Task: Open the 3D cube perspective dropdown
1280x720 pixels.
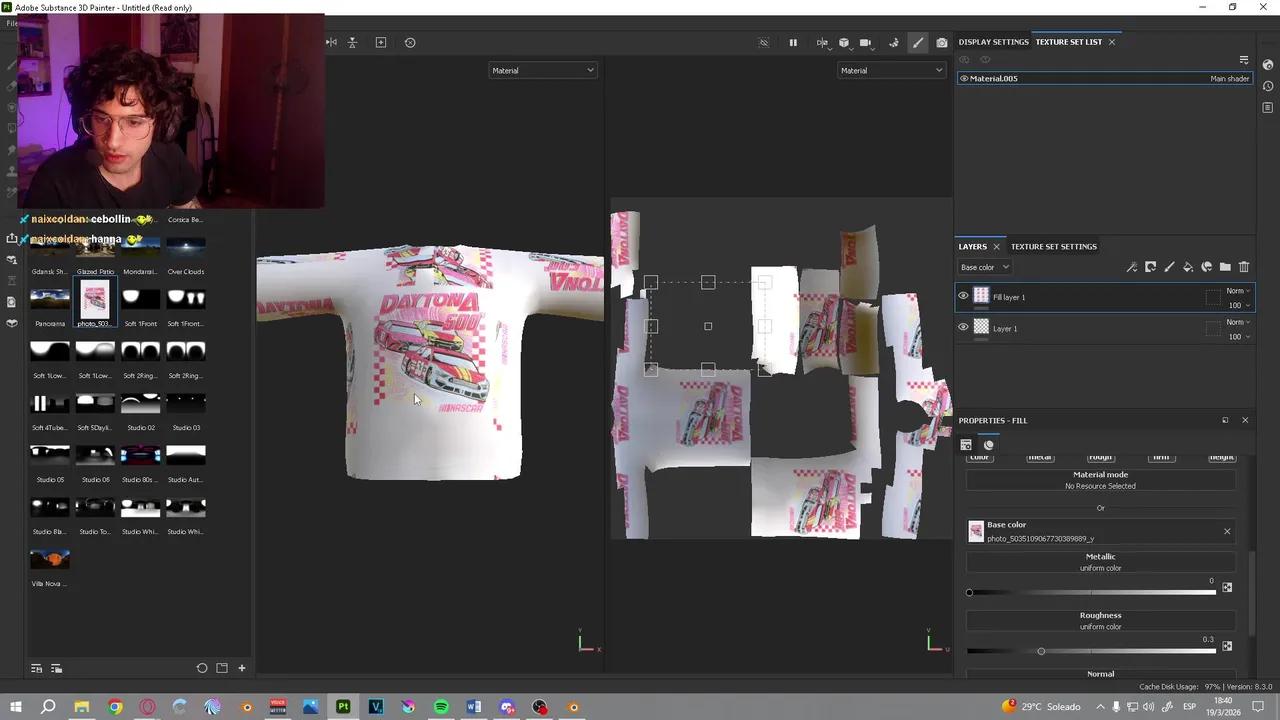Action: tap(844, 42)
